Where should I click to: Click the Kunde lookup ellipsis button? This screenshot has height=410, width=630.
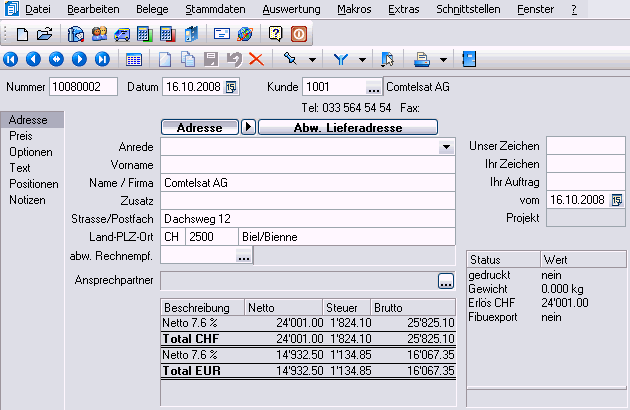[x=372, y=88]
